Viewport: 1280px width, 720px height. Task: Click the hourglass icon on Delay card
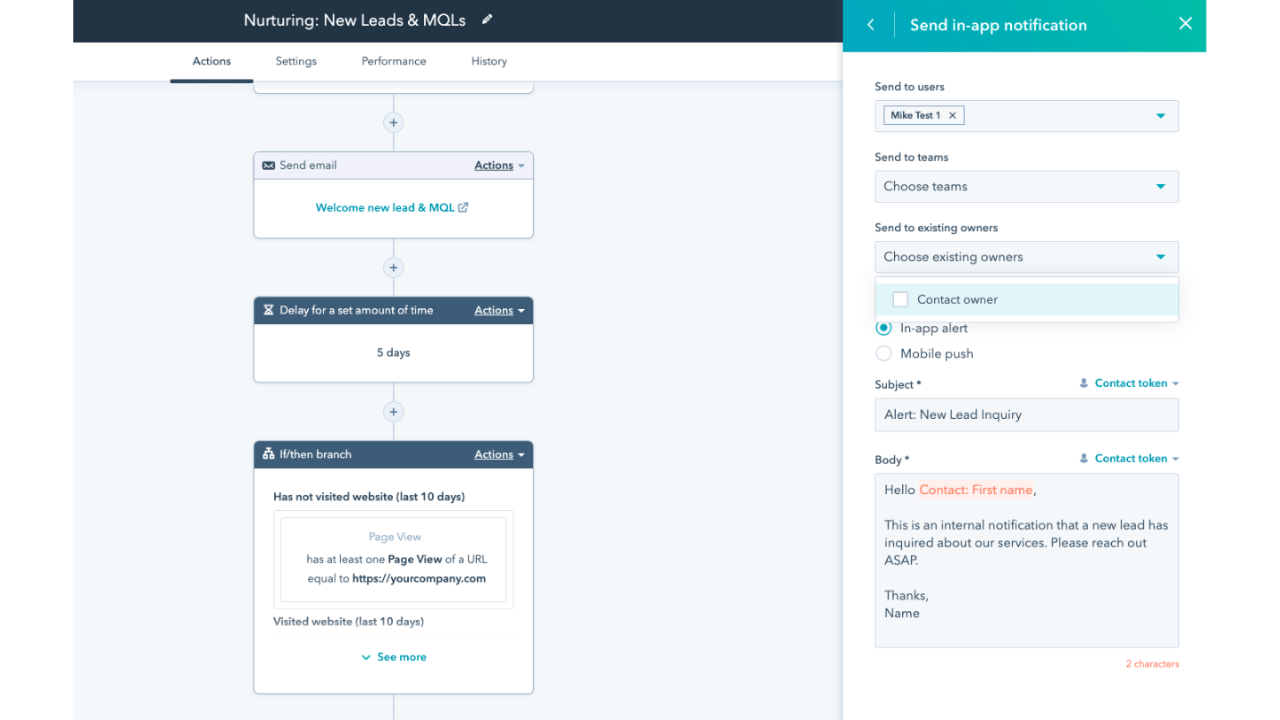point(268,310)
